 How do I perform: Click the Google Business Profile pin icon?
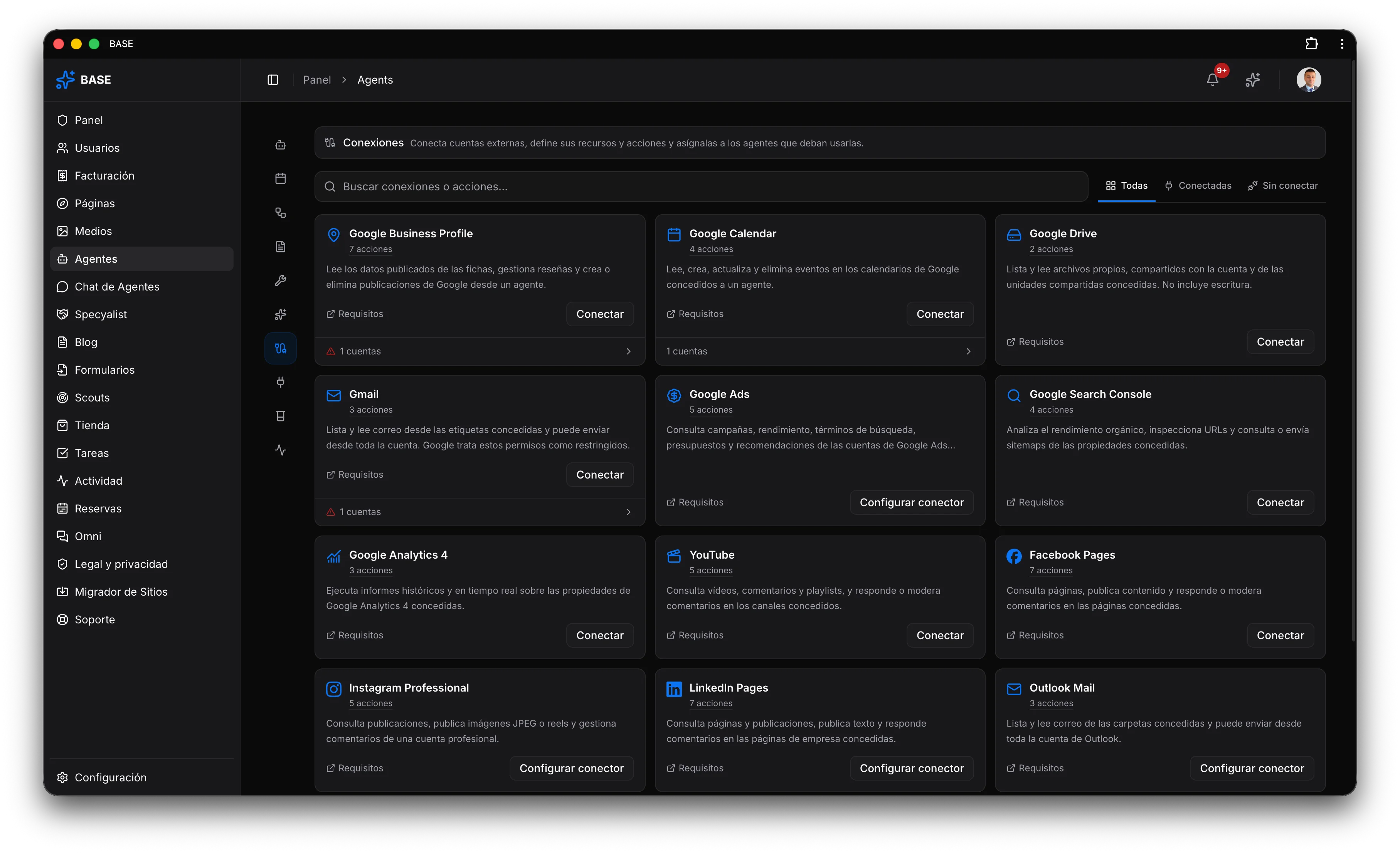click(x=333, y=235)
